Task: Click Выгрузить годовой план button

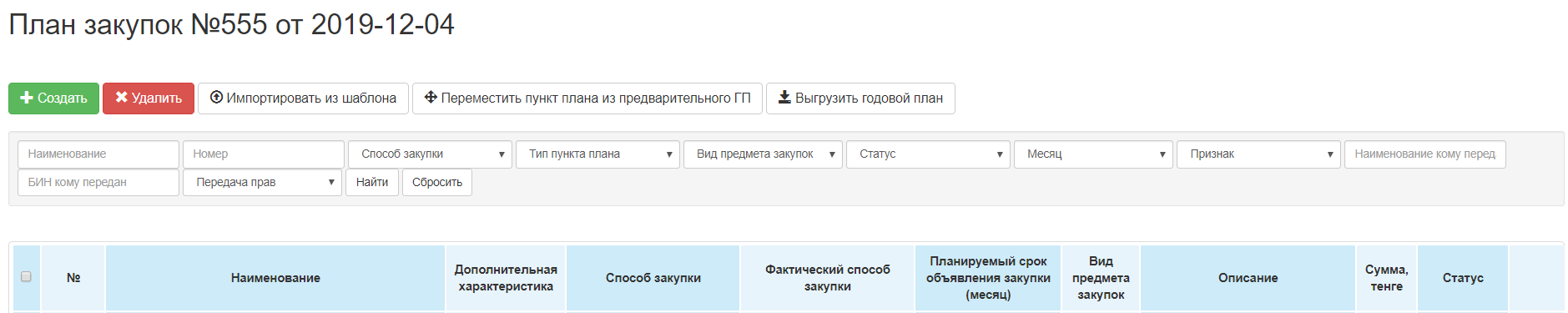Action: (860, 98)
